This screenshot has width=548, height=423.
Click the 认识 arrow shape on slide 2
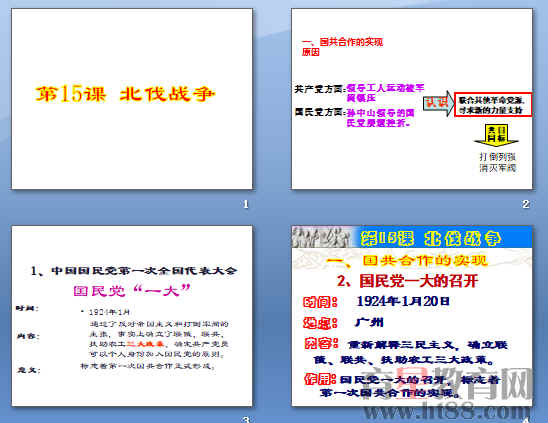[x=439, y=103]
